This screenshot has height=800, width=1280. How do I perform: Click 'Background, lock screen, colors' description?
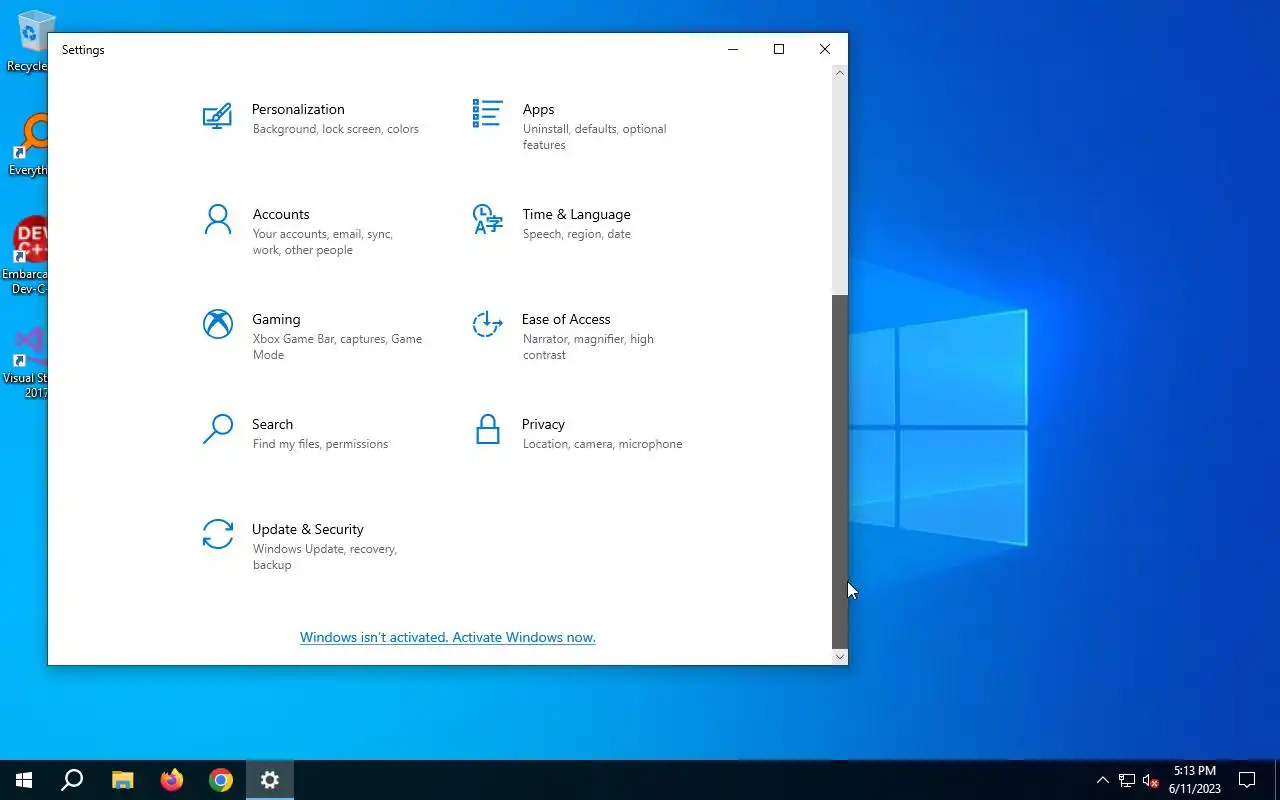pos(336,129)
